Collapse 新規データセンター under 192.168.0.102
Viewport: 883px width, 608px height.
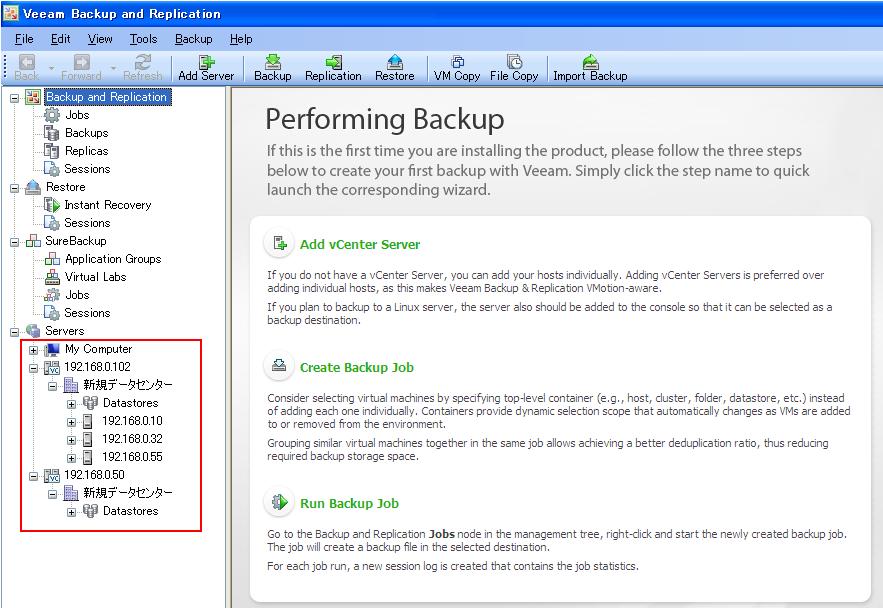[52, 386]
